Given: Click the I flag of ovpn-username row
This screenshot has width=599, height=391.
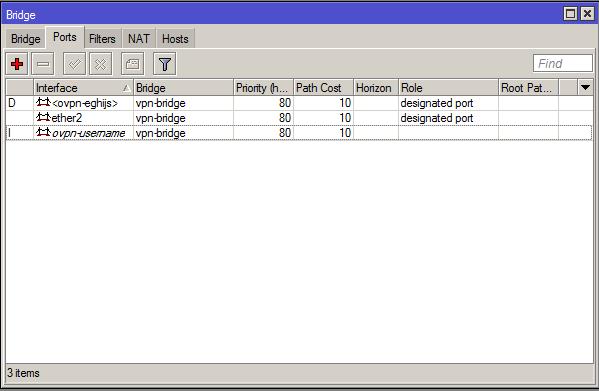Looking at the screenshot, I should pyautogui.click(x=10, y=133).
